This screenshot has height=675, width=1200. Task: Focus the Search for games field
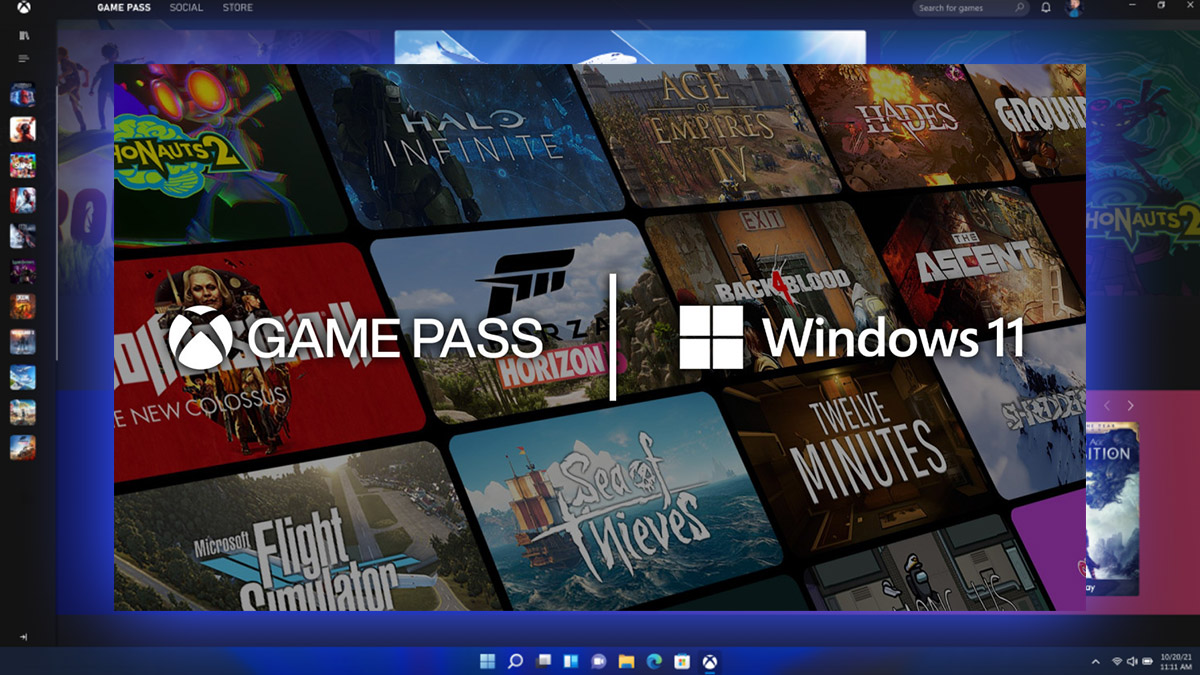(x=971, y=8)
